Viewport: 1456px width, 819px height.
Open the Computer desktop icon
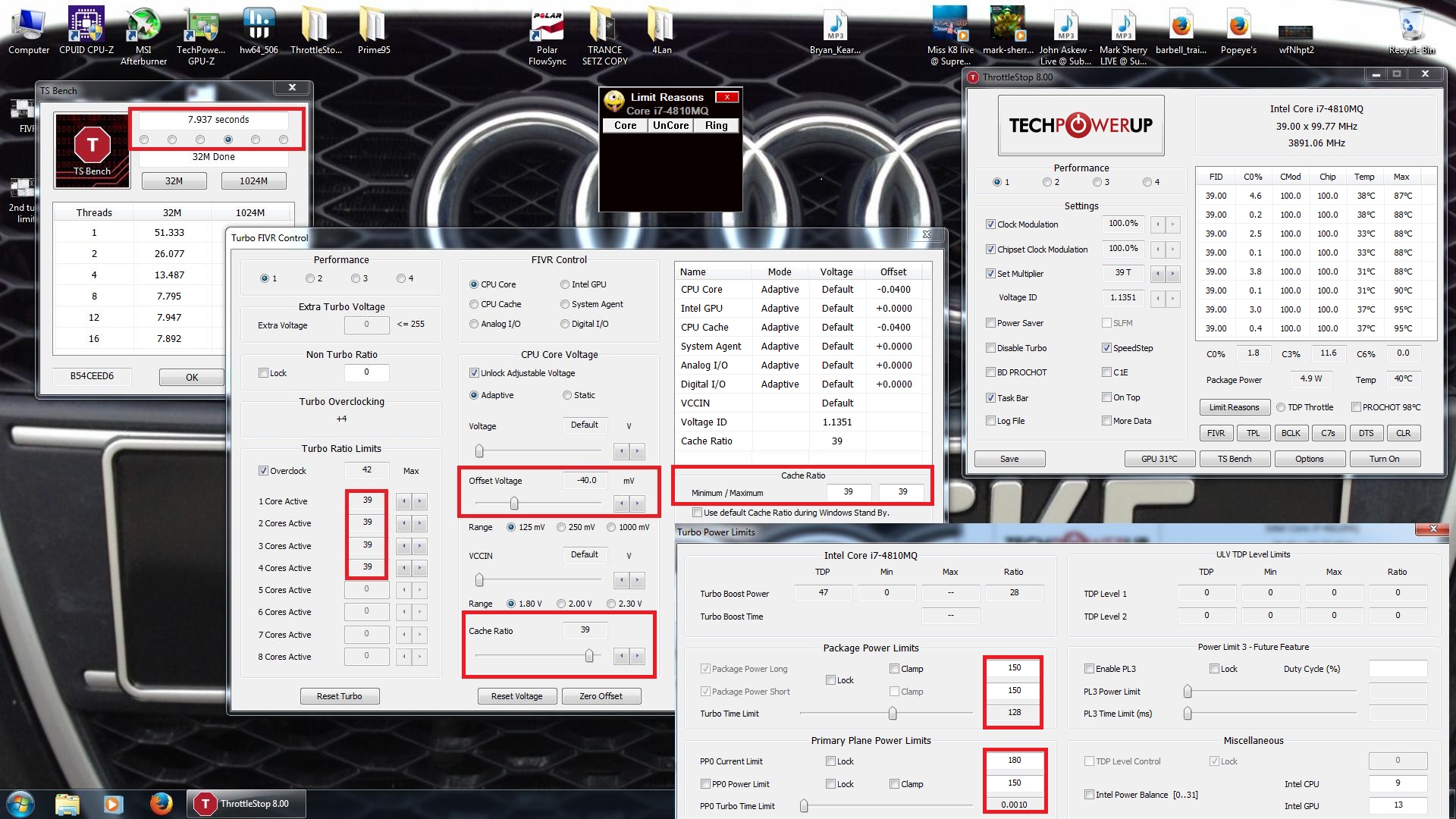(29, 30)
